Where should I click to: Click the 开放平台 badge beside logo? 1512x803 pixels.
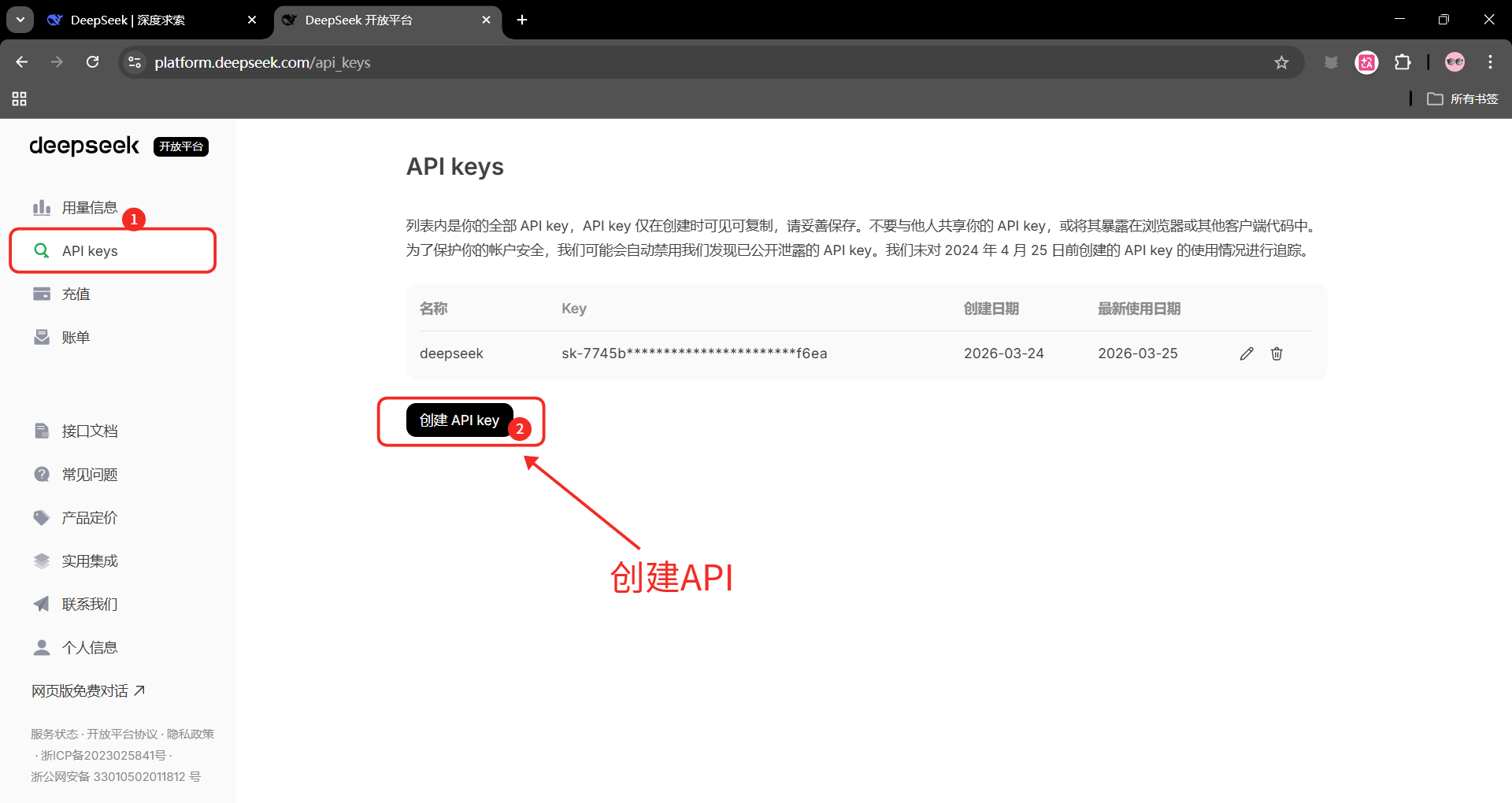[x=181, y=146]
